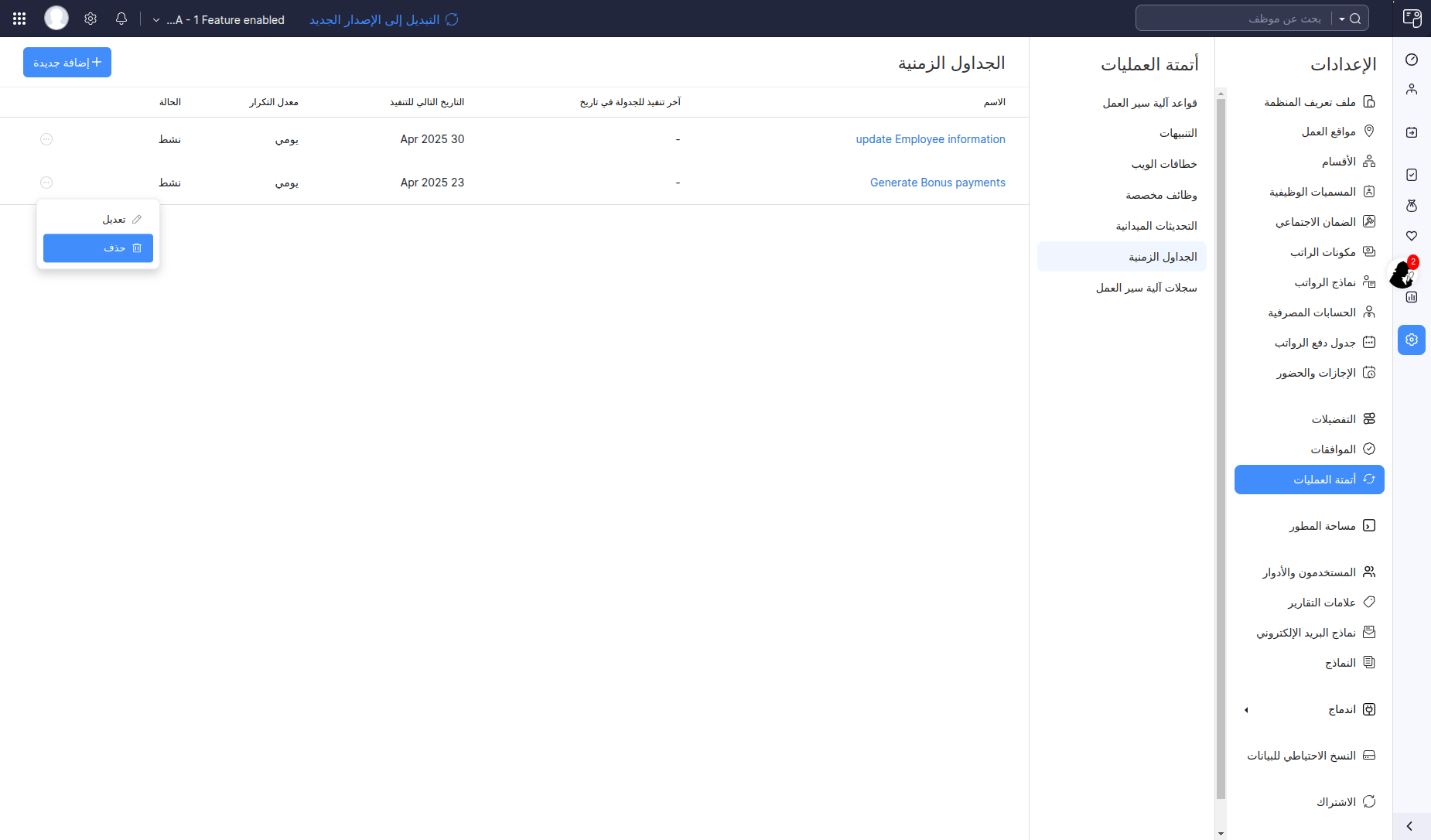Image resolution: width=1431 pixels, height=840 pixels.
Task: Open the Generate Bonus payments schedule link
Action: point(937,183)
